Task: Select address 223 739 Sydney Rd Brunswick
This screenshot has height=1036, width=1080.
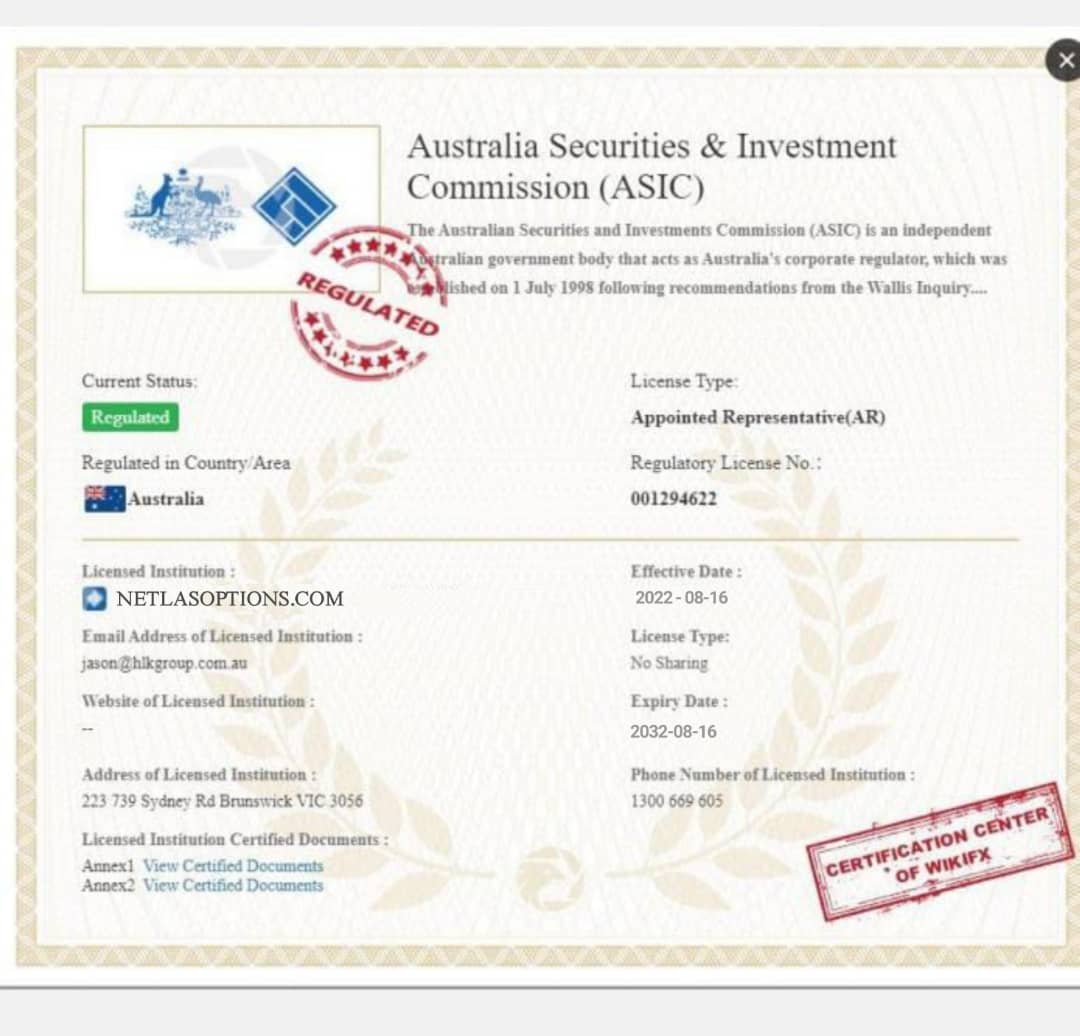Action: click(x=222, y=801)
